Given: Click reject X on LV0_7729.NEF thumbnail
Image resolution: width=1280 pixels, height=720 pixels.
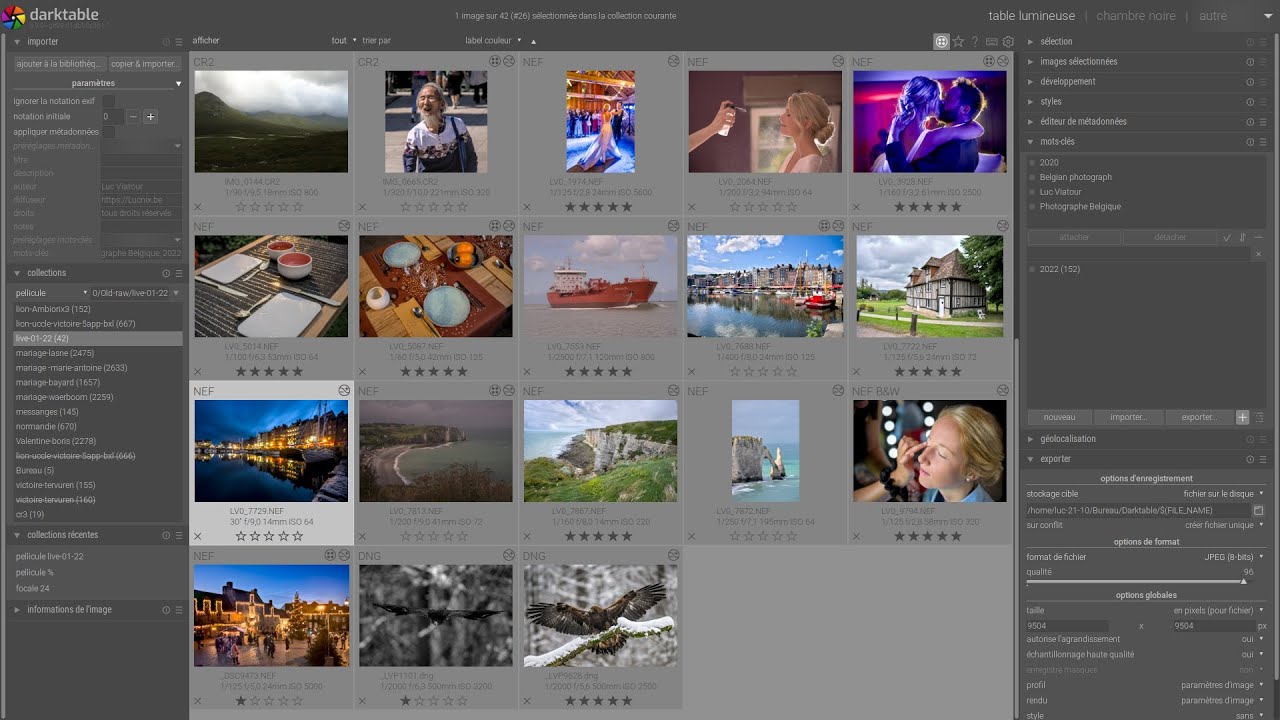Looking at the screenshot, I should [x=198, y=537].
